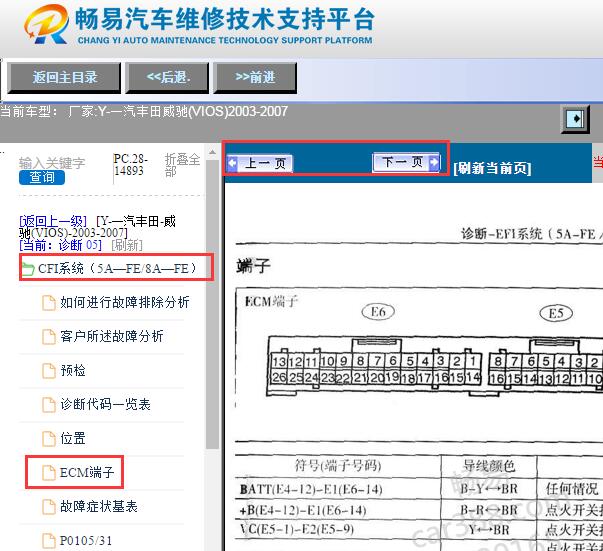Click the 符号(端子号码) table header
603x551 pixels.
[x=338, y=466]
